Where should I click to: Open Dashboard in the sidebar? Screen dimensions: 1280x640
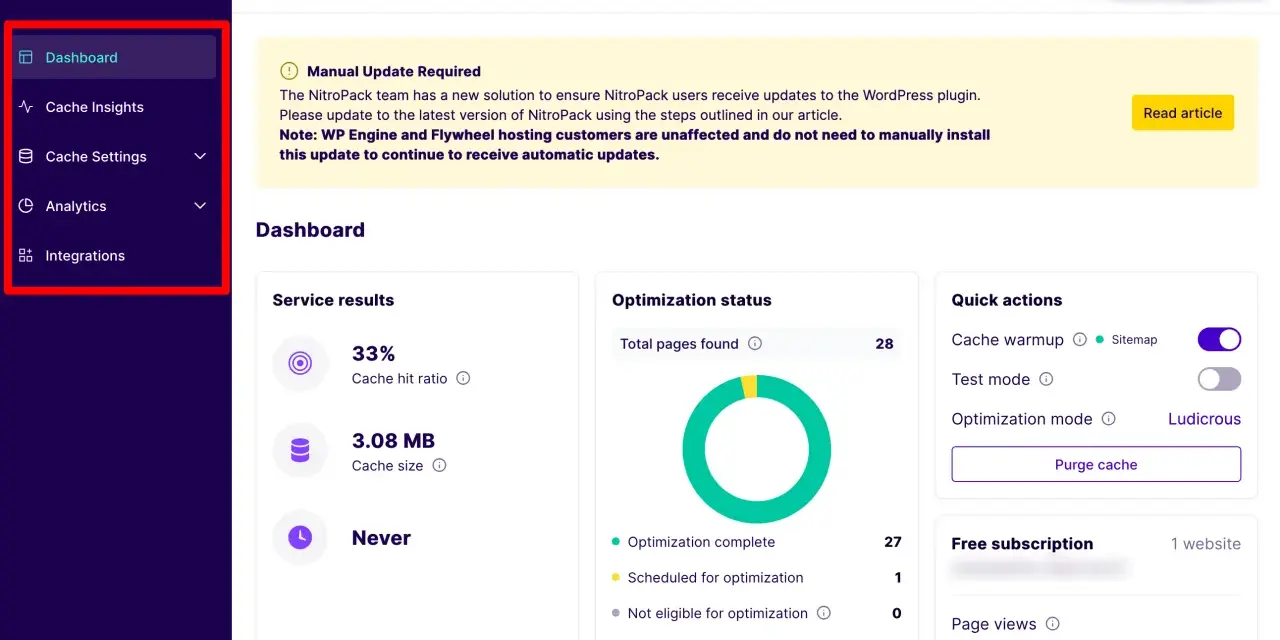[x=114, y=57]
